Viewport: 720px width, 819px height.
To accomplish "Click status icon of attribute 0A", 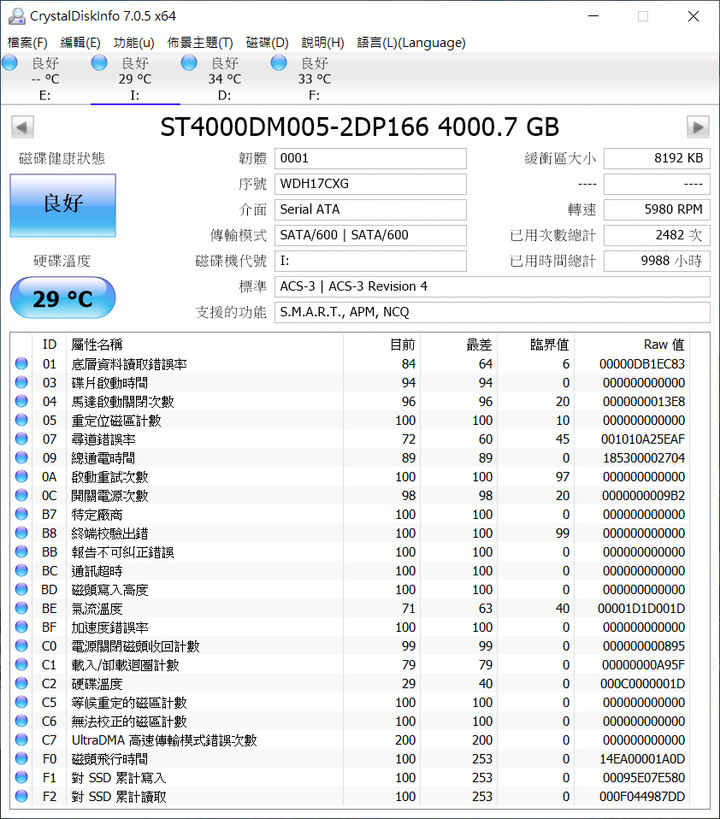I will click(x=21, y=476).
